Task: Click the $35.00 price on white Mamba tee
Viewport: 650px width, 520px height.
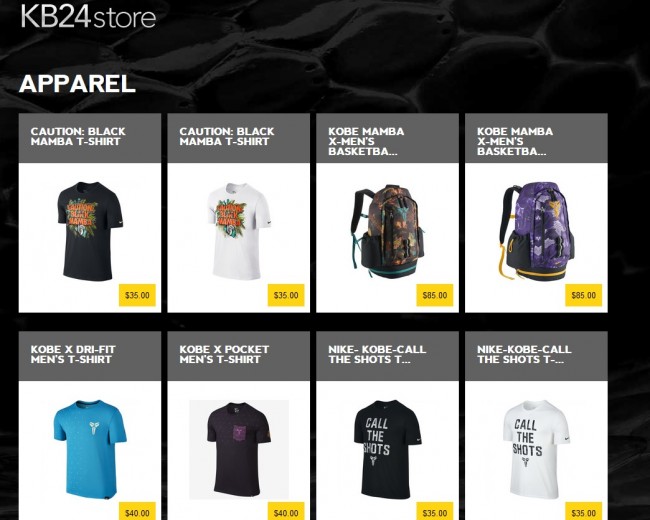Action: [x=286, y=295]
